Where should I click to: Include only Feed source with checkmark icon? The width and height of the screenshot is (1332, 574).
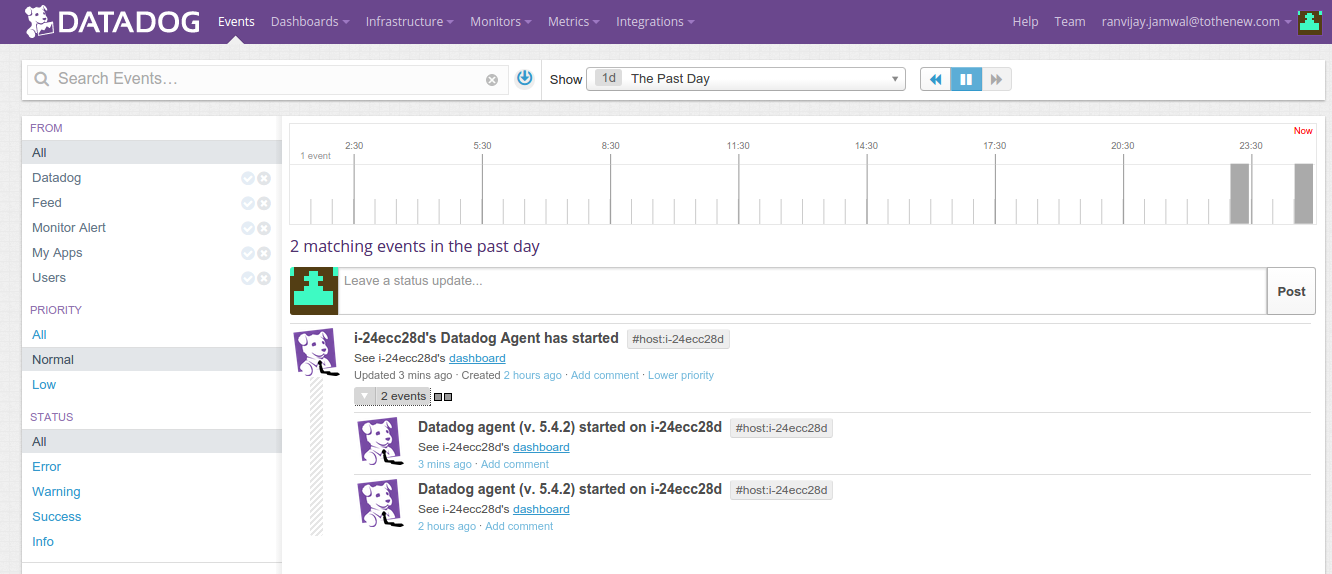(x=248, y=203)
